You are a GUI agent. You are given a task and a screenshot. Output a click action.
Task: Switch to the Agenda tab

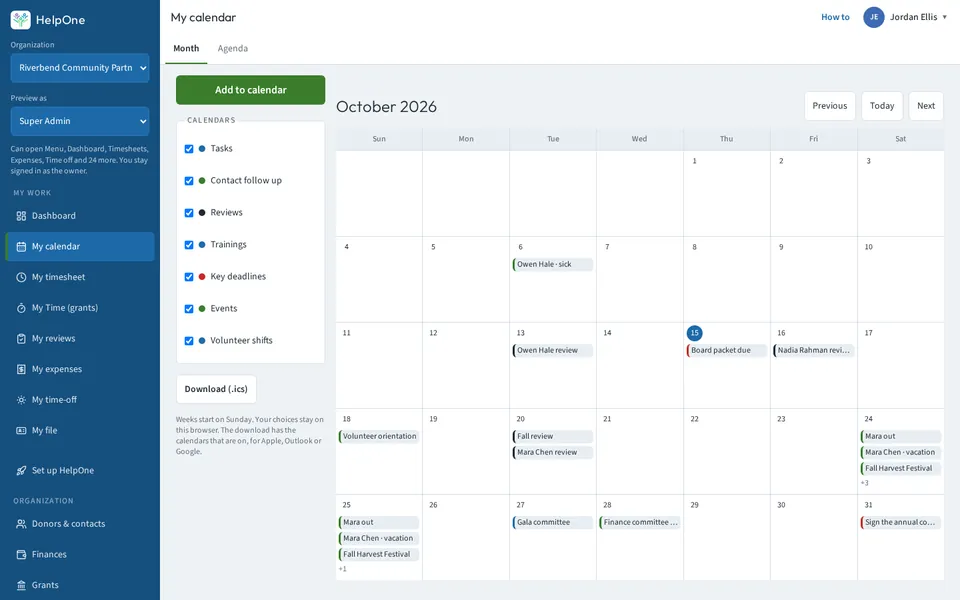pos(233,48)
